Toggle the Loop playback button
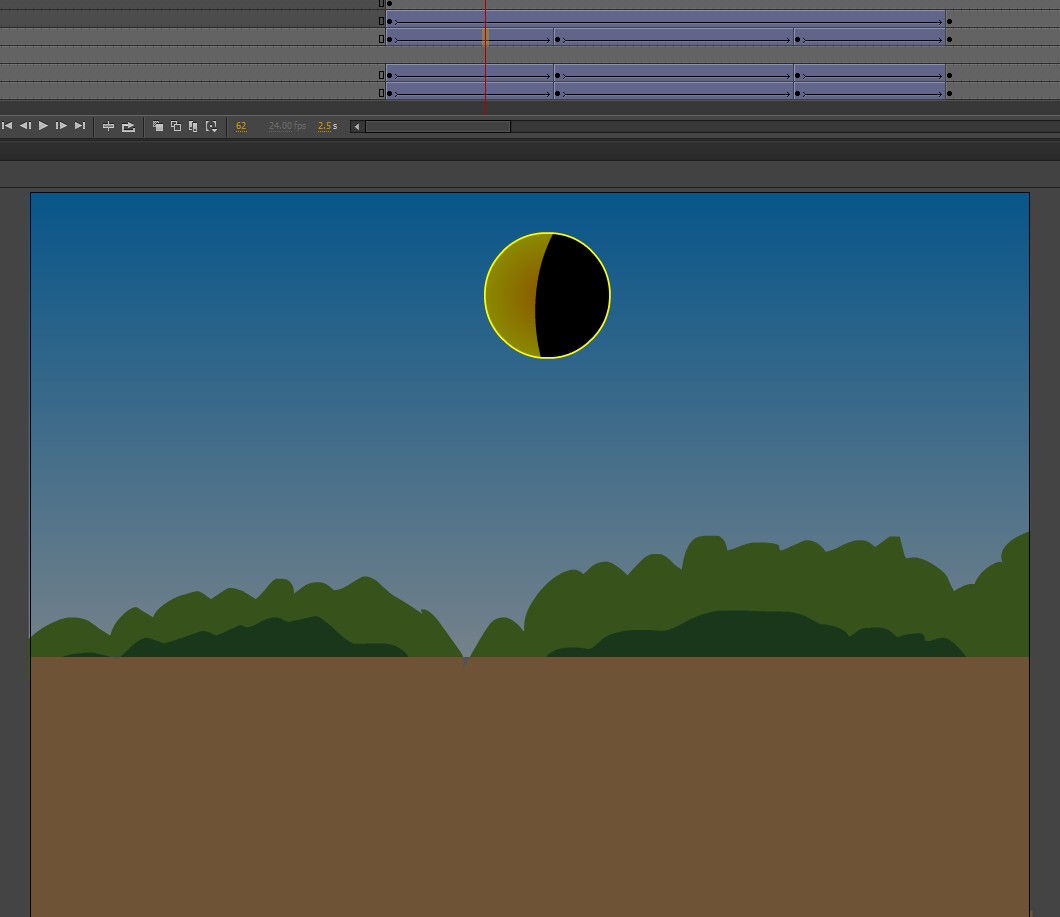This screenshot has width=1060, height=917. [x=128, y=126]
